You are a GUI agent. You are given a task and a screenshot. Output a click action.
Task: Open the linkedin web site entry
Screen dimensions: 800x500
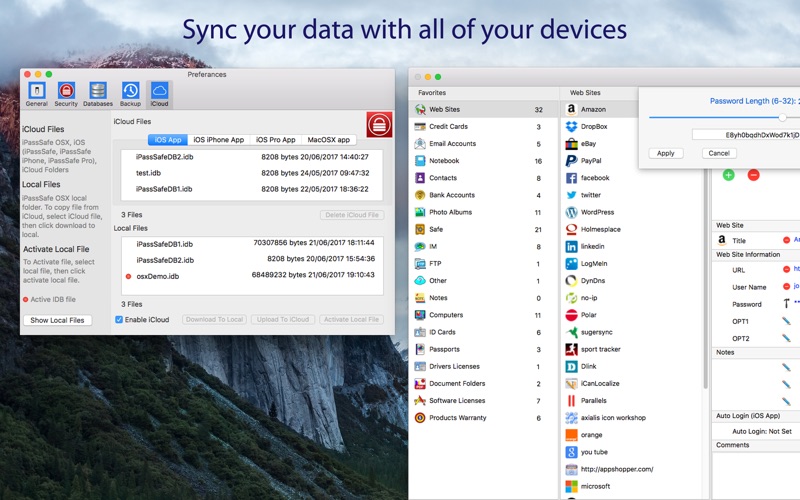pyautogui.click(x=632, y=246)
